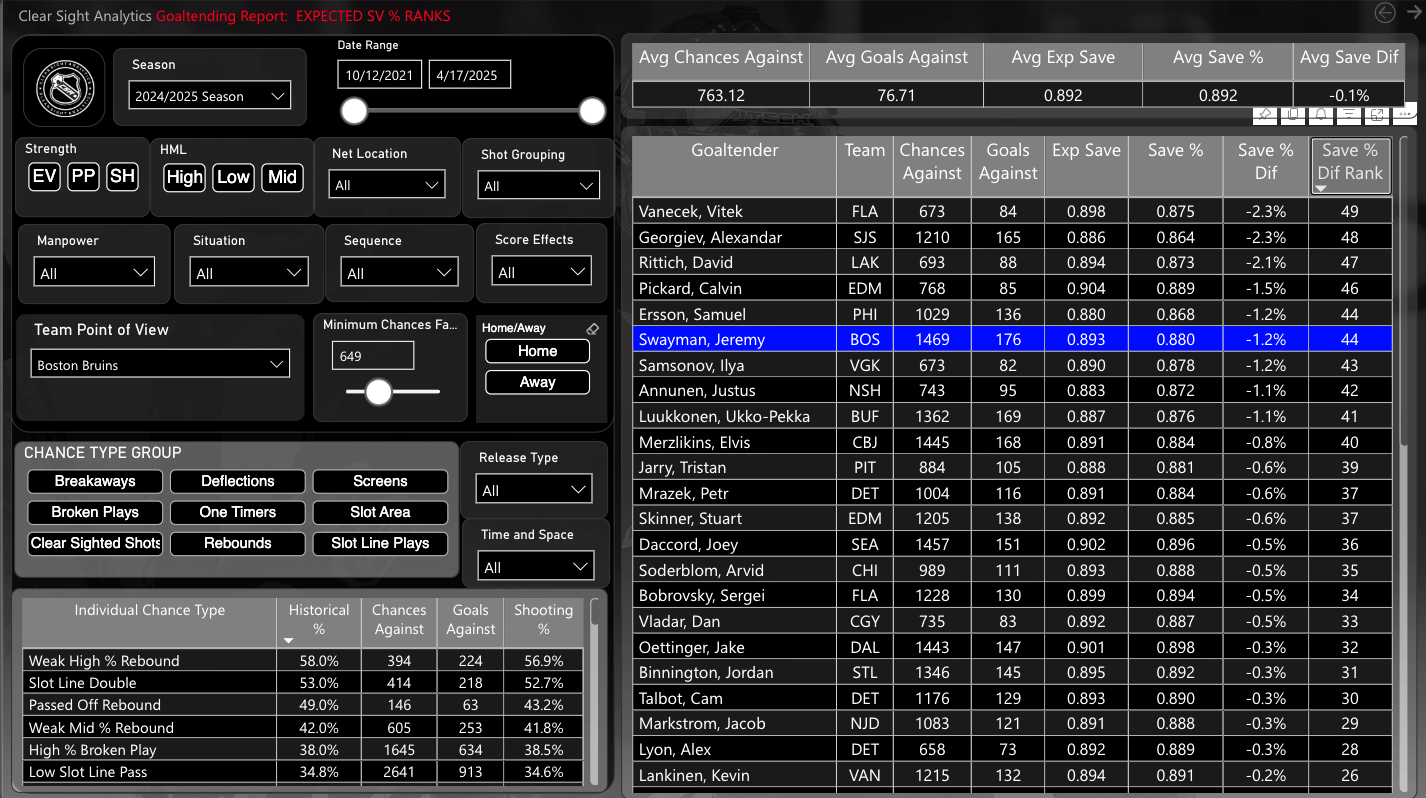Click the start date field 10/12/2021

click(380, 75)
